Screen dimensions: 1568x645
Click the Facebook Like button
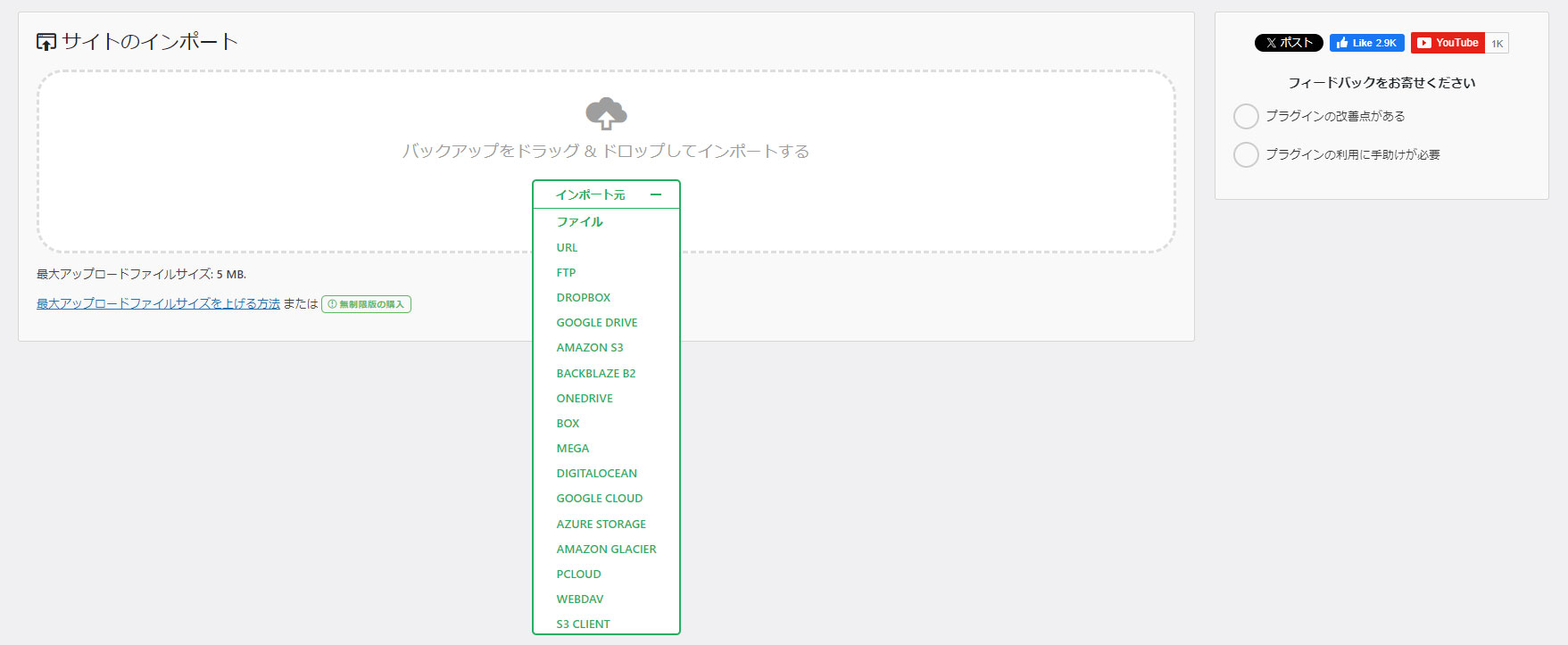click(1367, 43)
